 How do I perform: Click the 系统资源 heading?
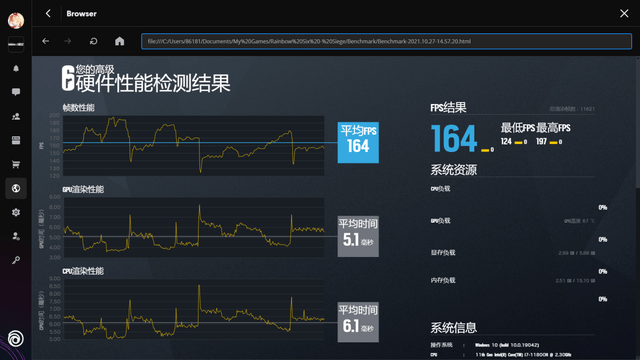tap(453, 170)
